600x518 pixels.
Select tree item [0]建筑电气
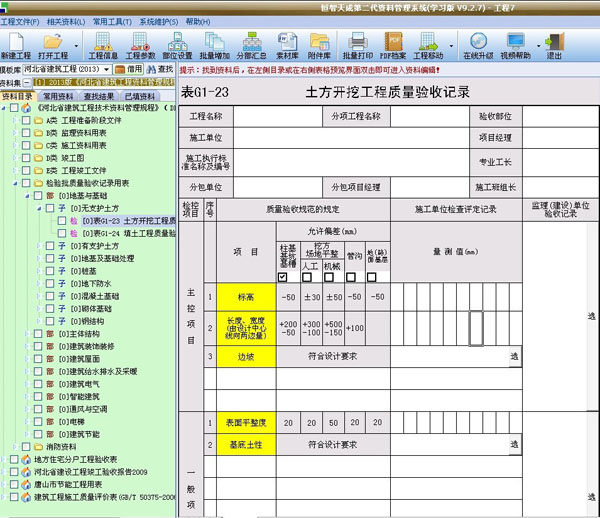(x=78, y=384)
